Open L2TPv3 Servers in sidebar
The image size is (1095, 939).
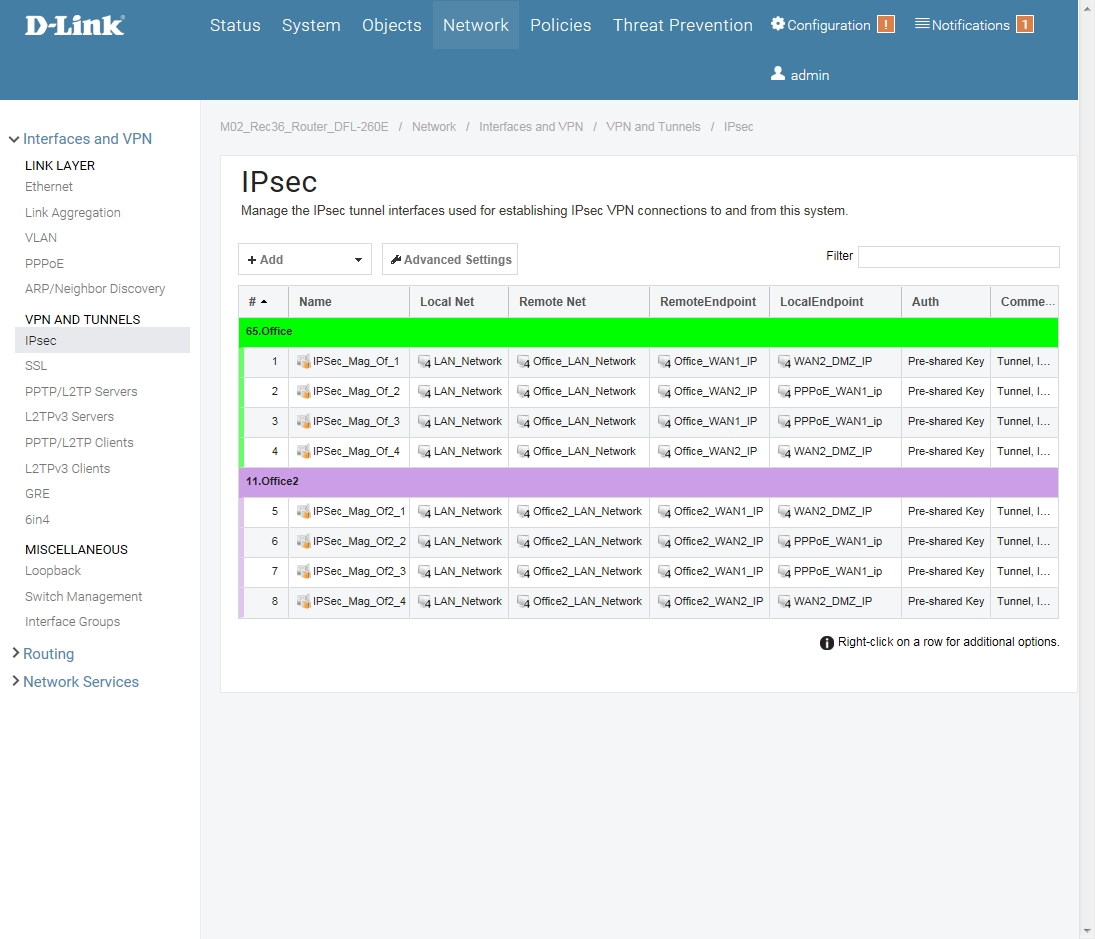[x=69, y=417]
